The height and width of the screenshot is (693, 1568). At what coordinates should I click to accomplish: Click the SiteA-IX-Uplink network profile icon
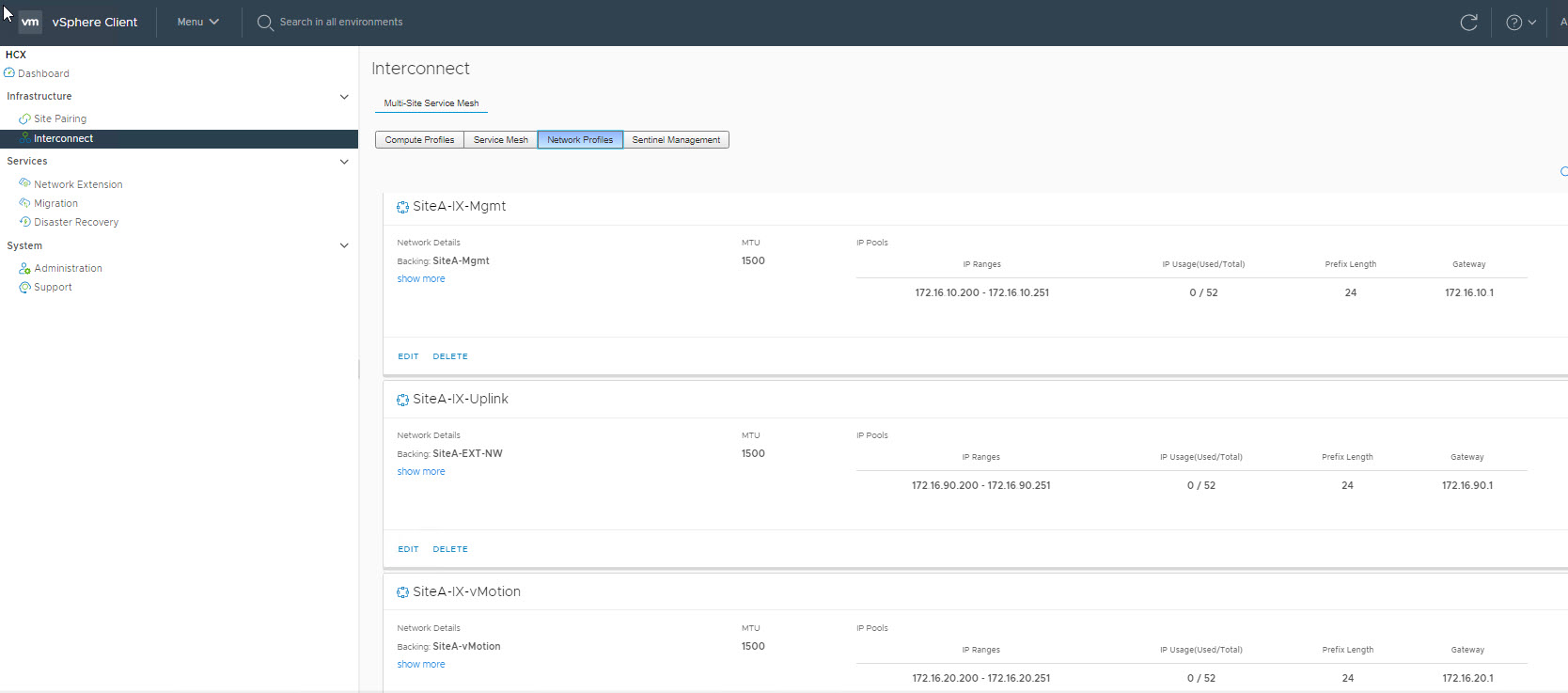click(x=402, y=400)
